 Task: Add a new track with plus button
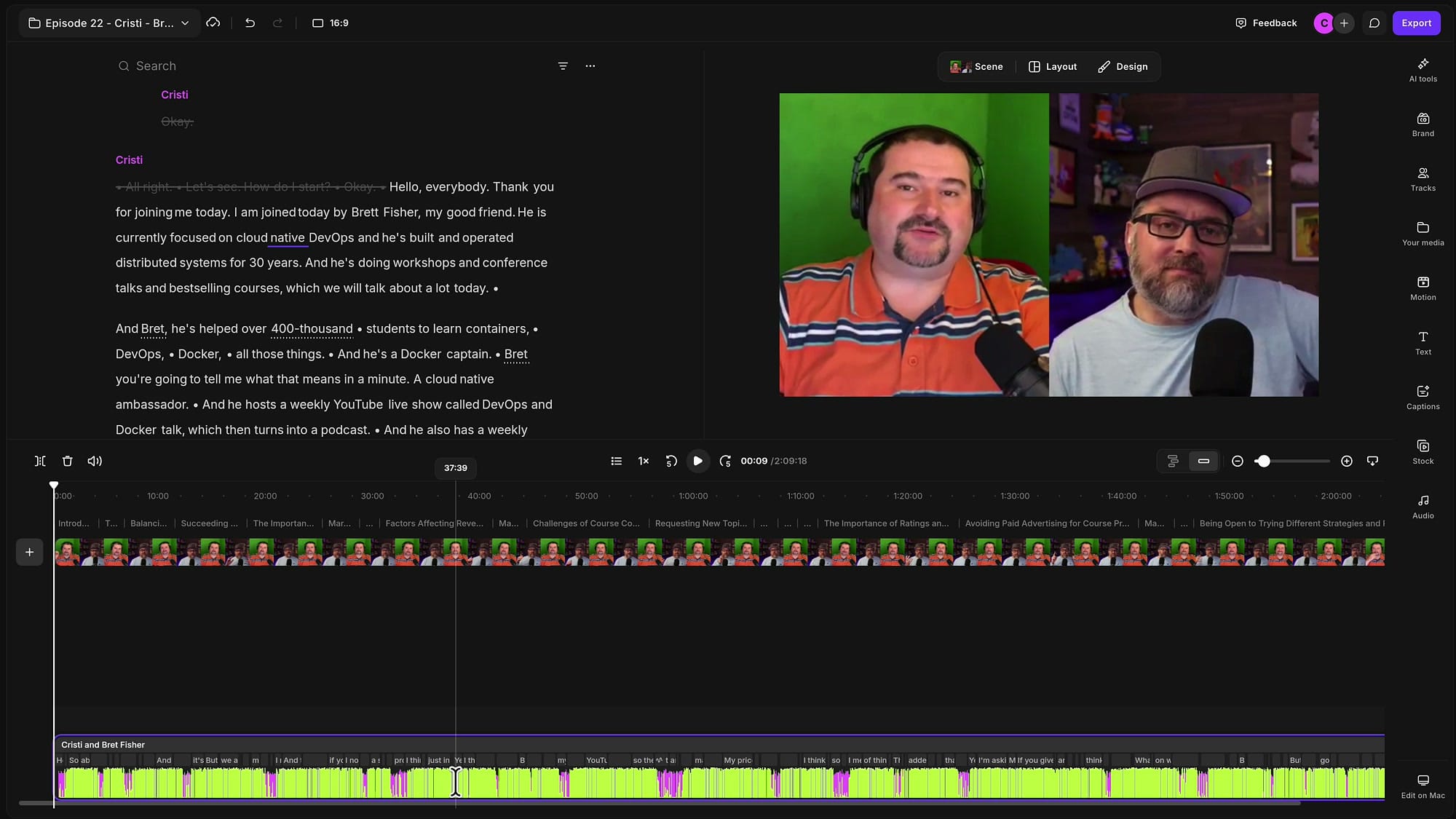[29, 553]
